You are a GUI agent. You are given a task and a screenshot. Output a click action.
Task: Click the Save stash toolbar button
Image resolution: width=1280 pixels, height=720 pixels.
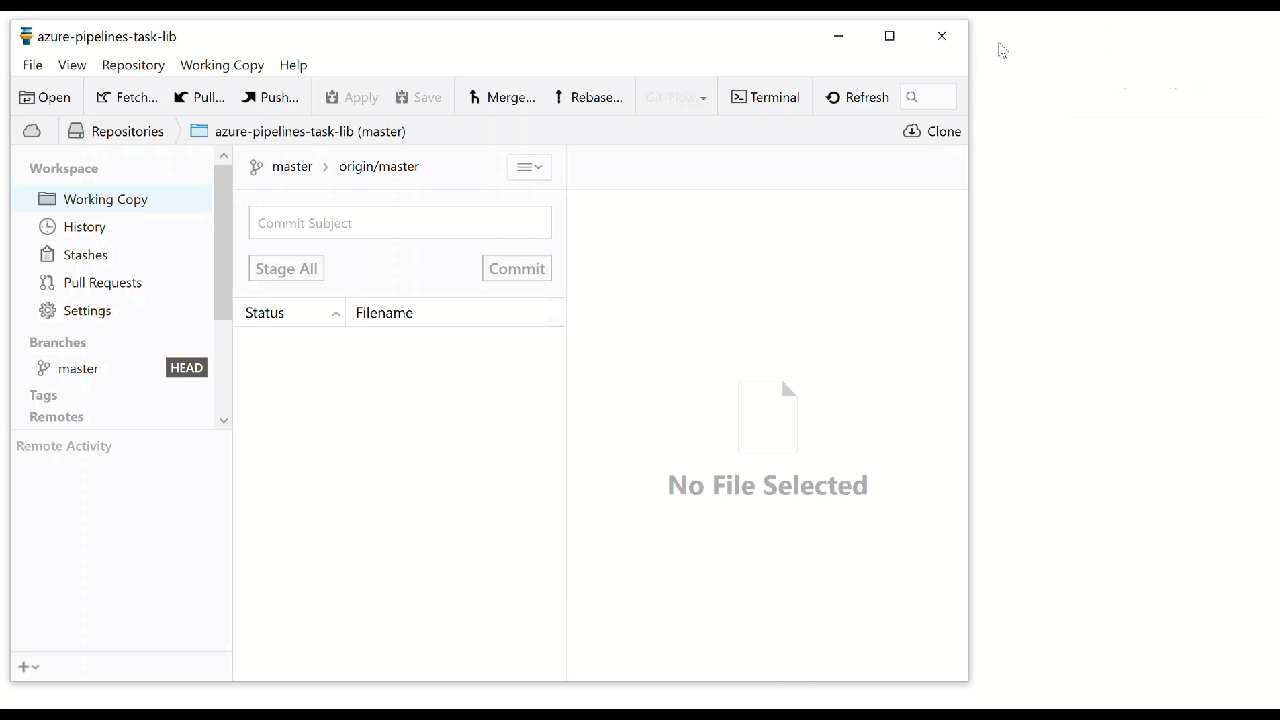pos(418,97)
